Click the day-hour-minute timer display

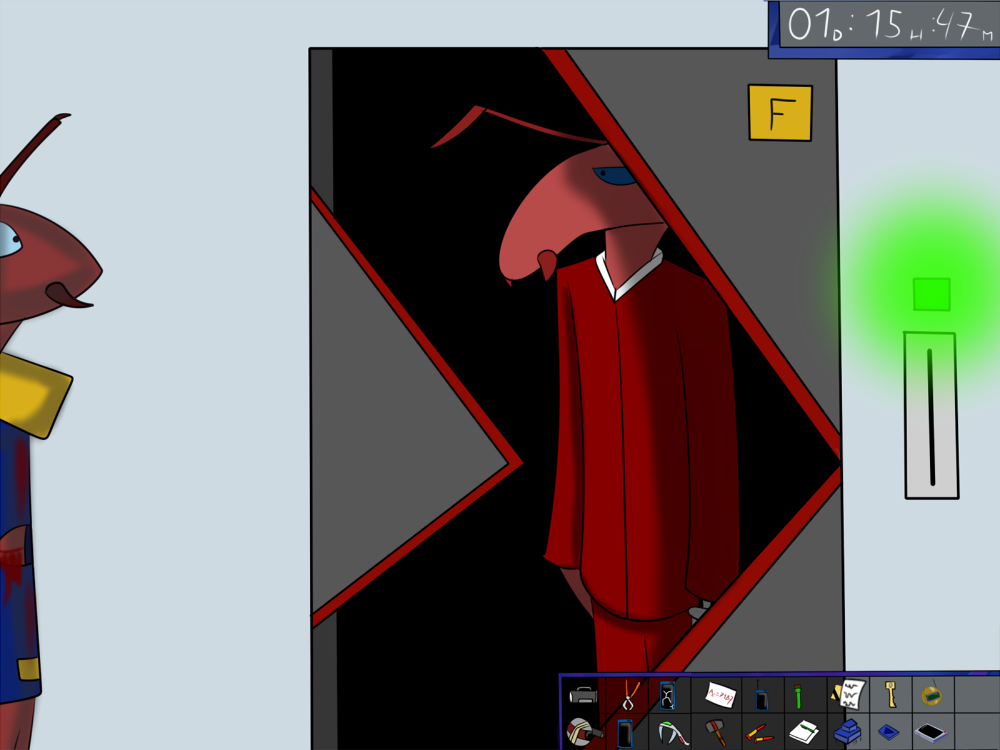[x=884, y=26]
